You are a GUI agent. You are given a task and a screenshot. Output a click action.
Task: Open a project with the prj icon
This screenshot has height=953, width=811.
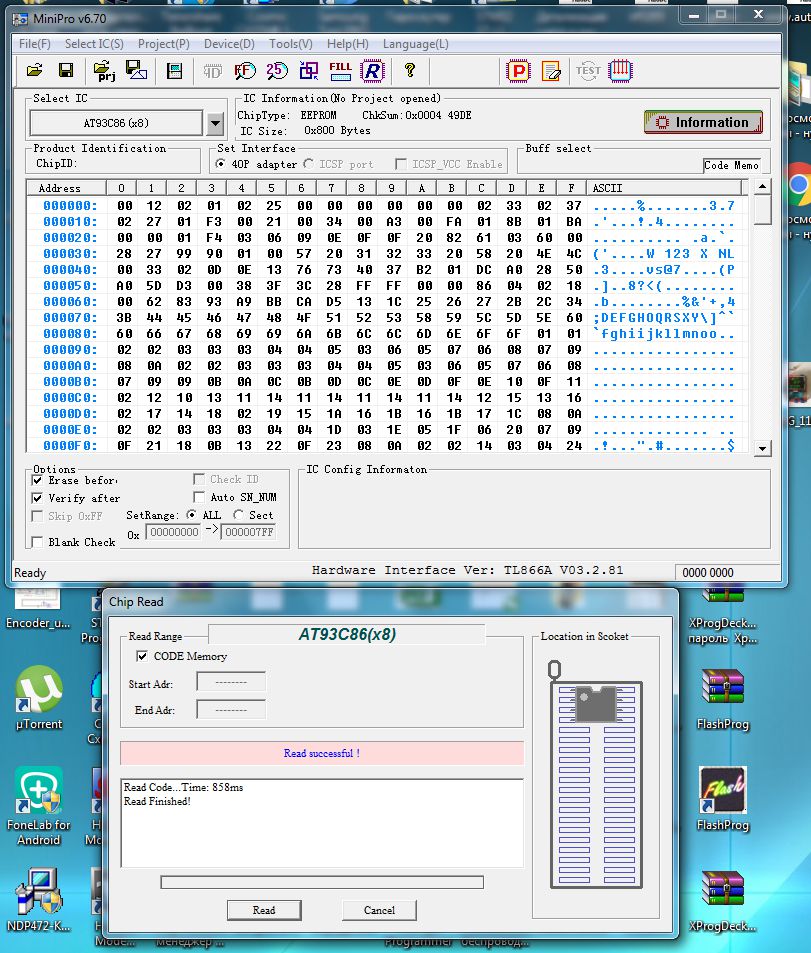coord(104,70)
